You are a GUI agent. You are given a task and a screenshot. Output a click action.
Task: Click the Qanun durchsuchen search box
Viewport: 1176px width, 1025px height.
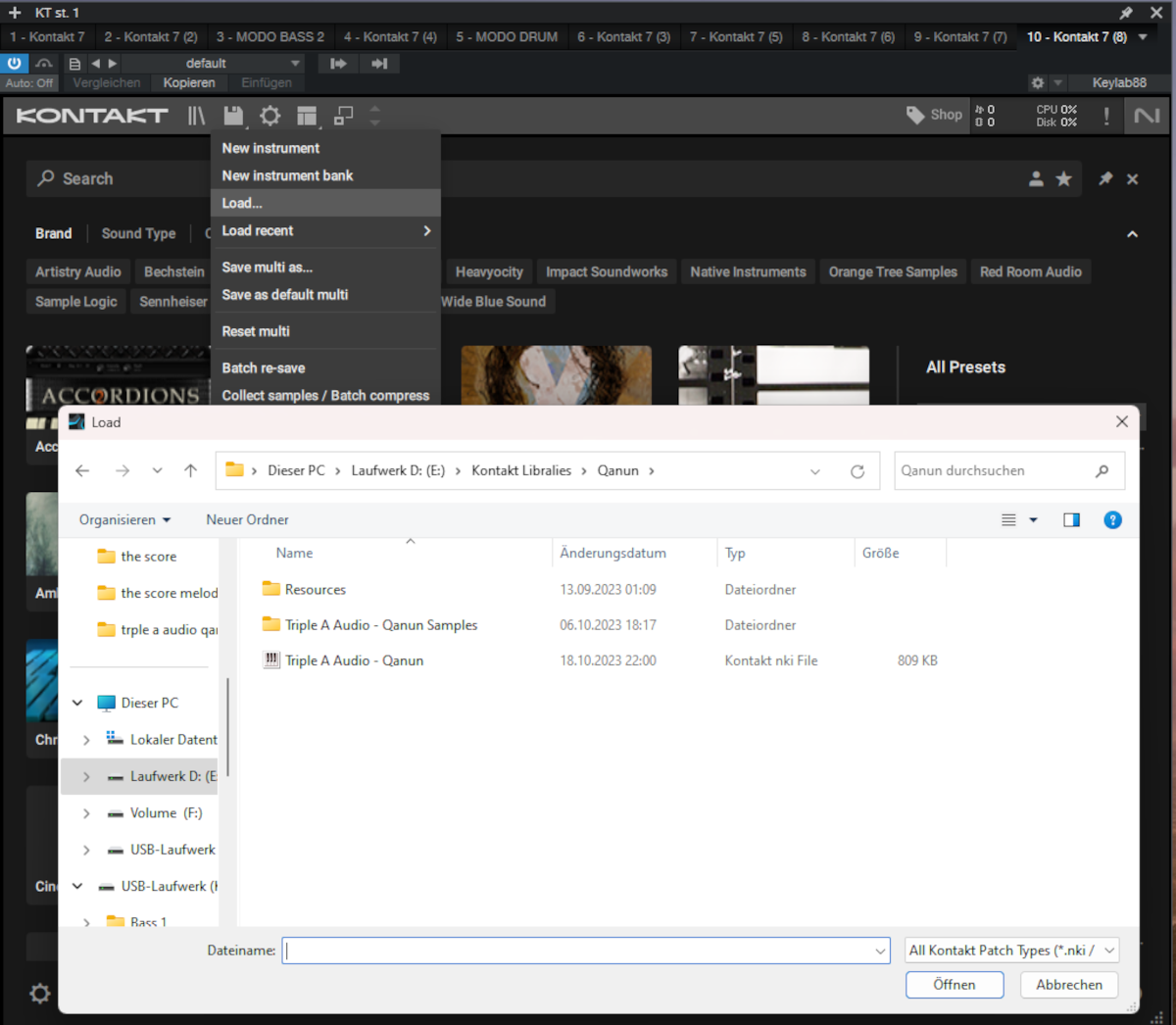(x=1009, y=471)
